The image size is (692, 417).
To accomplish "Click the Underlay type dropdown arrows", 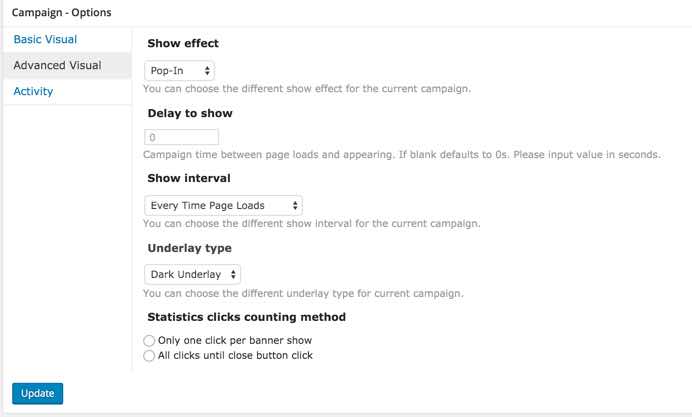I will tap(233, 274).
